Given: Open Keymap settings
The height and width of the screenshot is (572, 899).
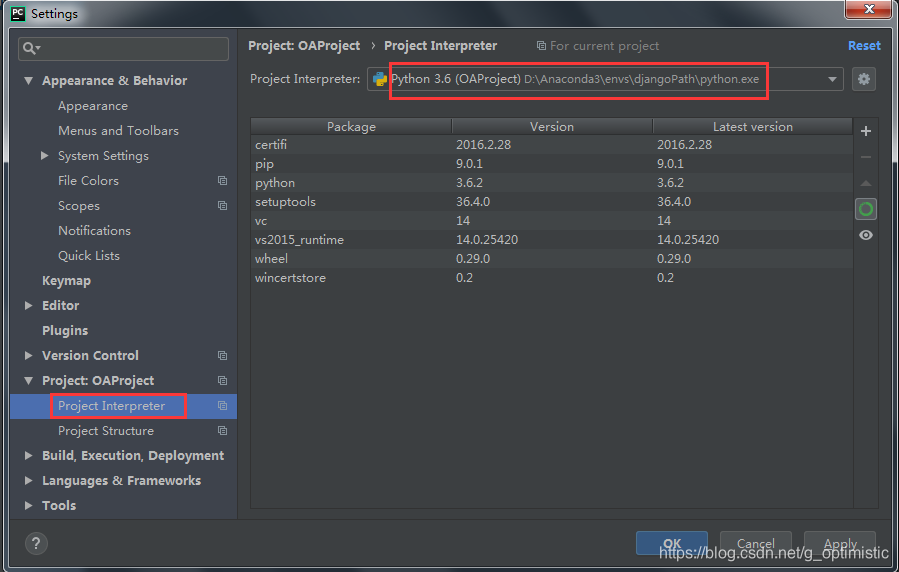Looking at the screenshot, I should [x=67, y=281].
